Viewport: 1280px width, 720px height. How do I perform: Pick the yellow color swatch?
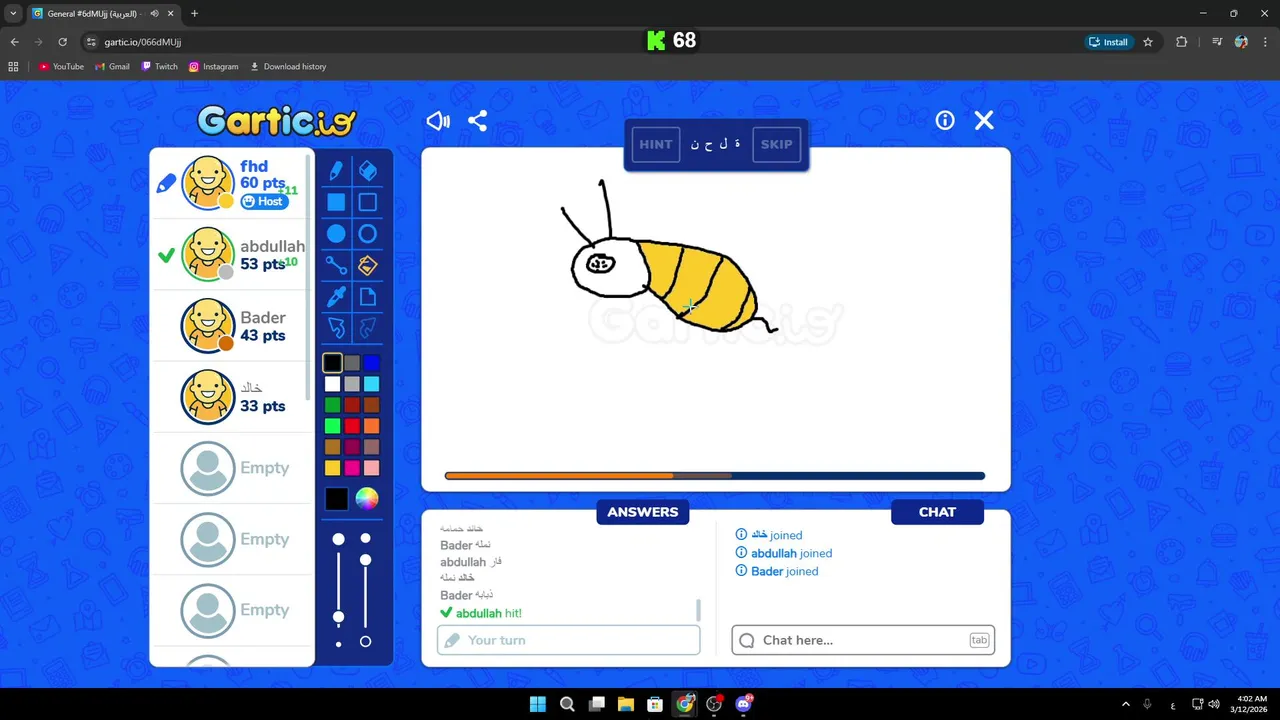coord(332,468)
